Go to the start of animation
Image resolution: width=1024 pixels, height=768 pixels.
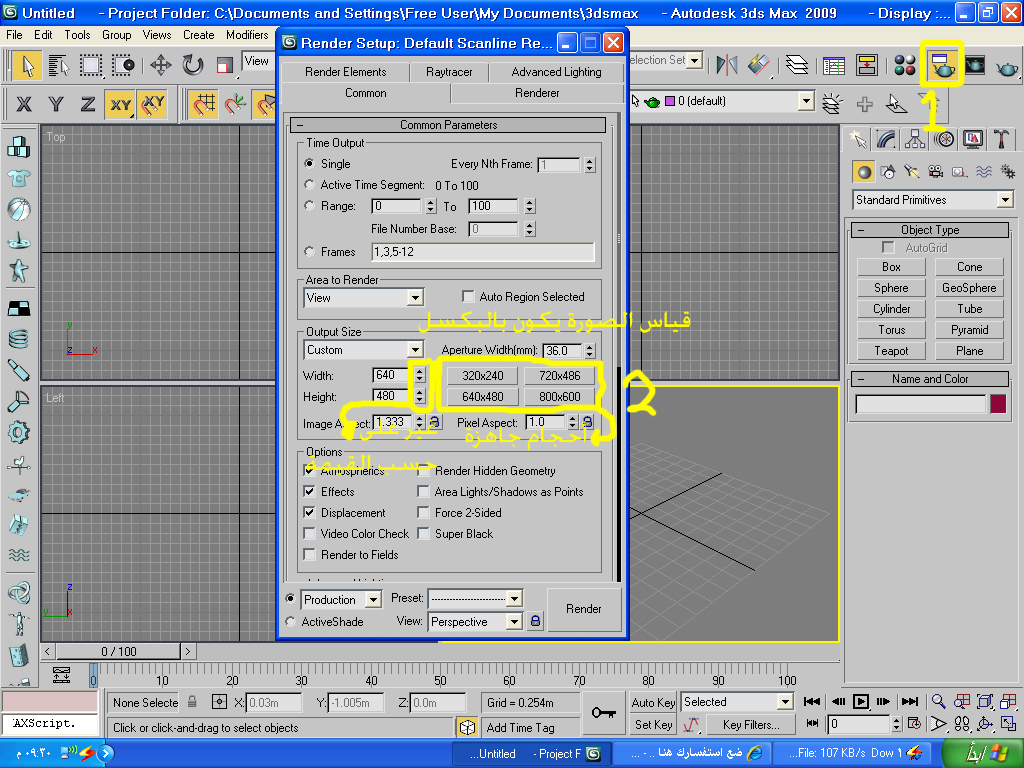(x=812, y=701)
